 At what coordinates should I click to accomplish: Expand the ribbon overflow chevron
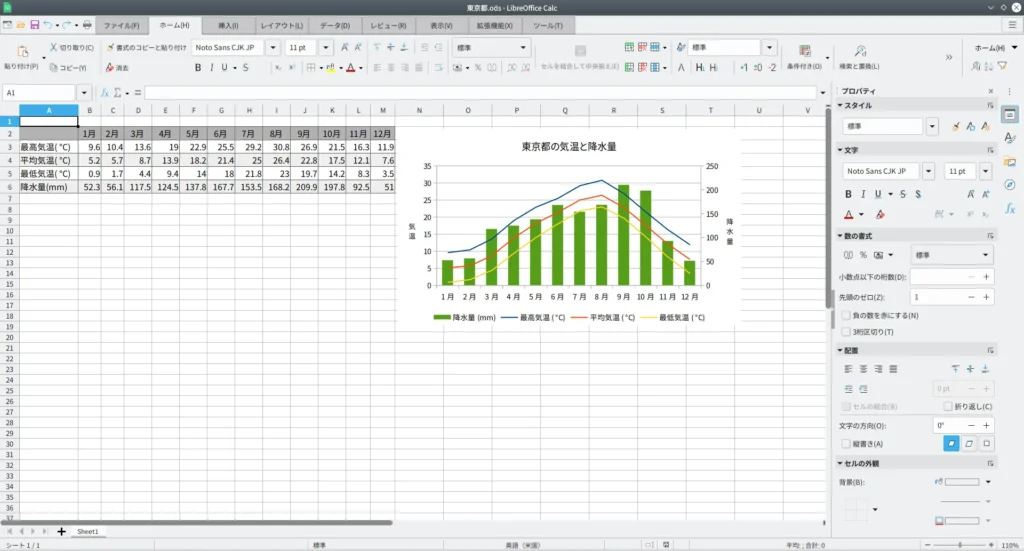pos(949,57)
